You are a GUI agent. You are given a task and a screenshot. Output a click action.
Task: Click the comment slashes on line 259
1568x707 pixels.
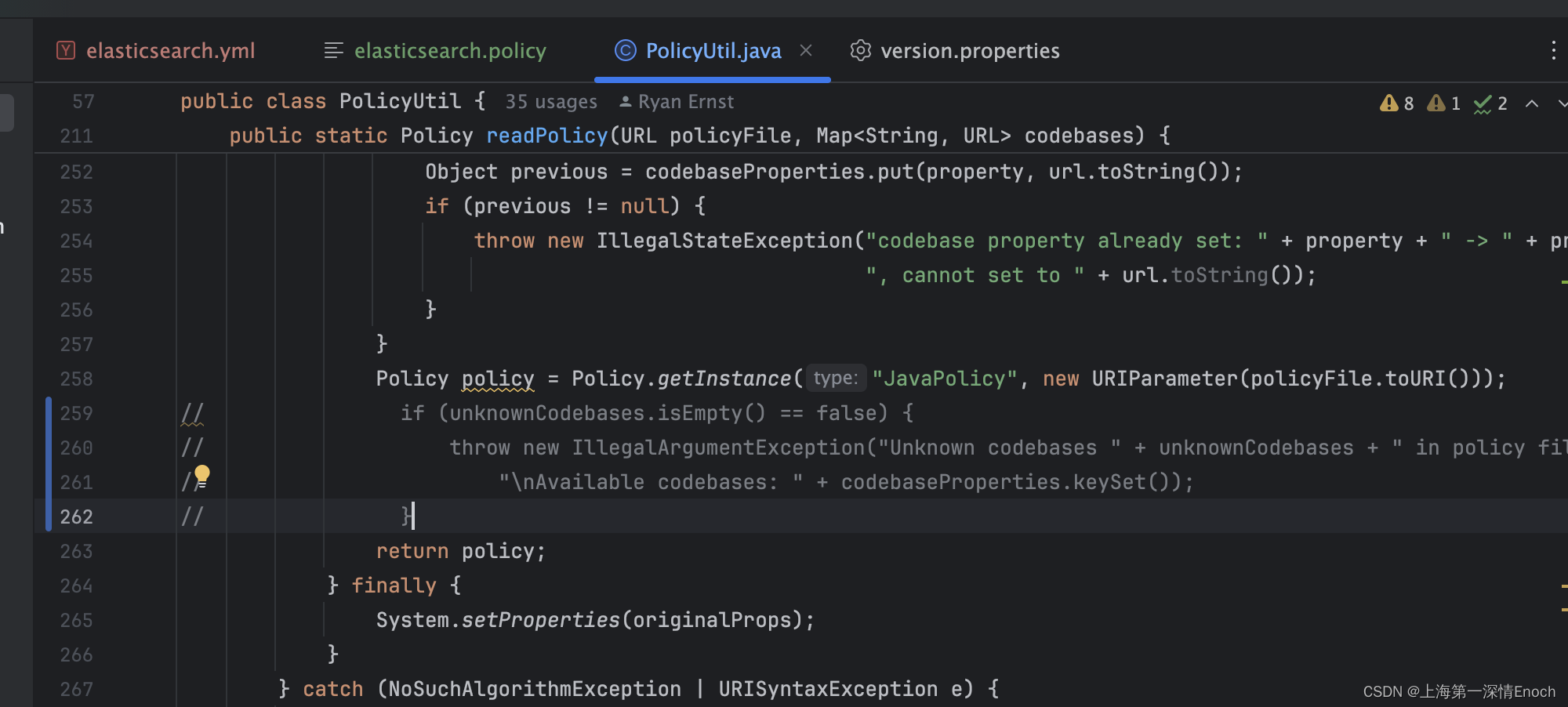[x=192, y=413]
